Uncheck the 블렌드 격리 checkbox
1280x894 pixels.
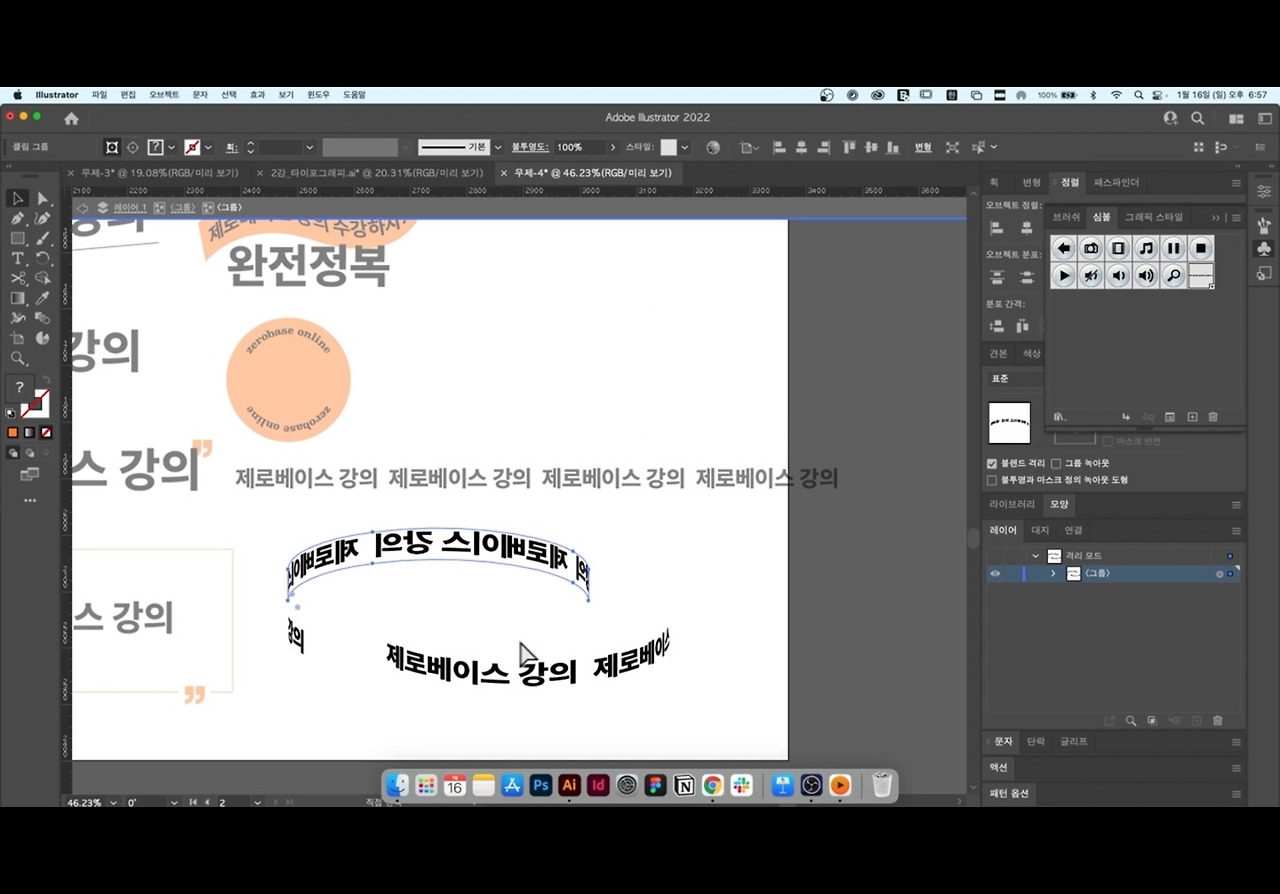point(992,464)
